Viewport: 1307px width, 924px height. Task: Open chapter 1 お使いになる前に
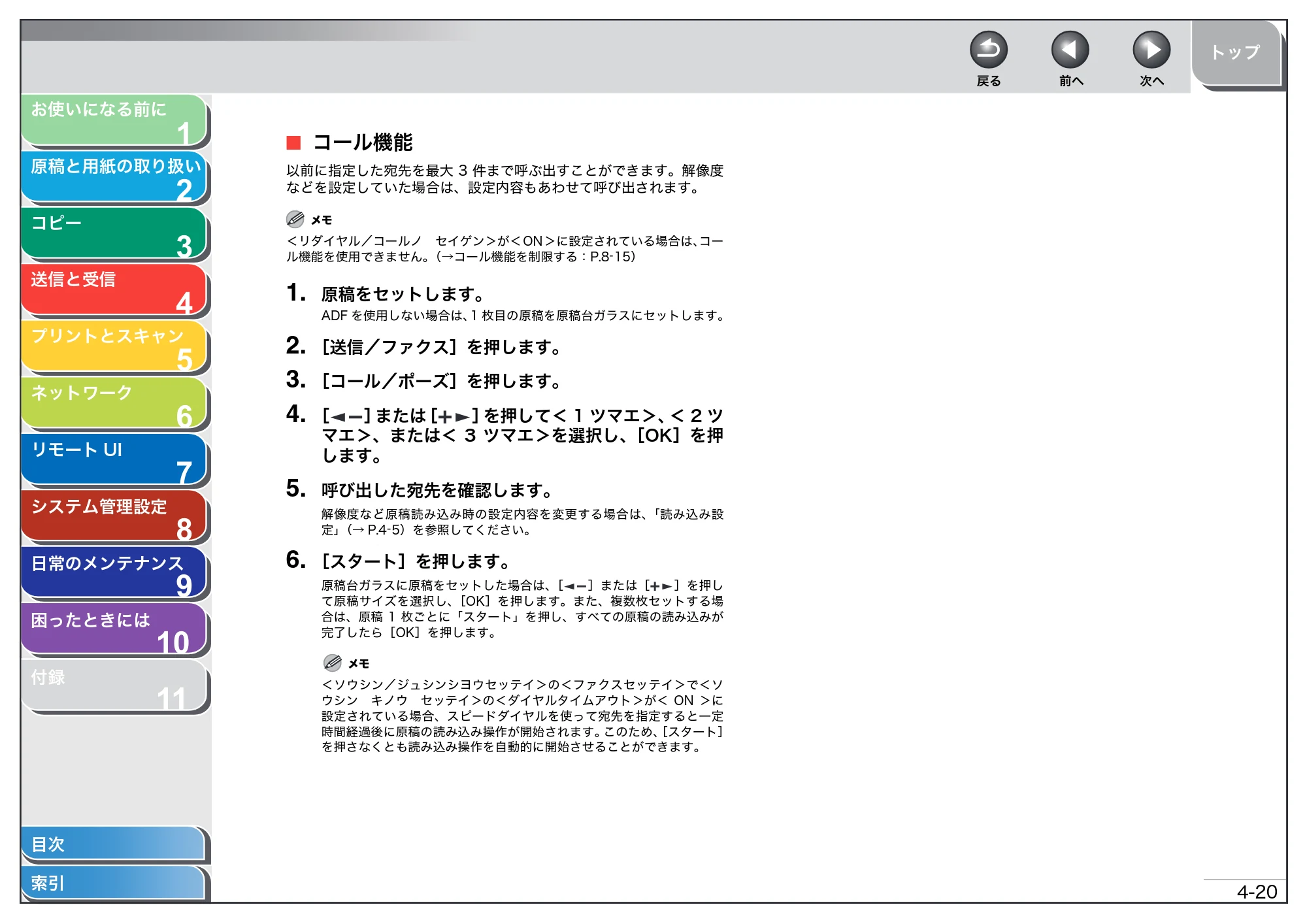pos(114,120)
